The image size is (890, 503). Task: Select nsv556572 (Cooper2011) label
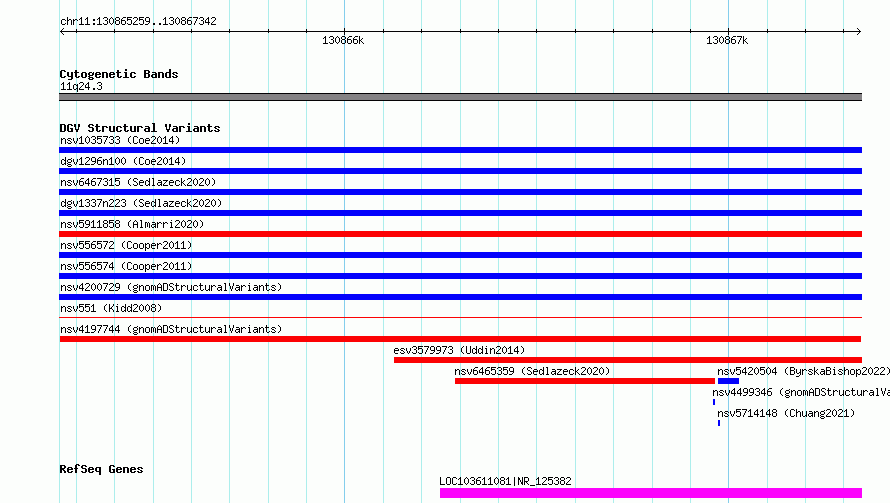pos(126,245)
